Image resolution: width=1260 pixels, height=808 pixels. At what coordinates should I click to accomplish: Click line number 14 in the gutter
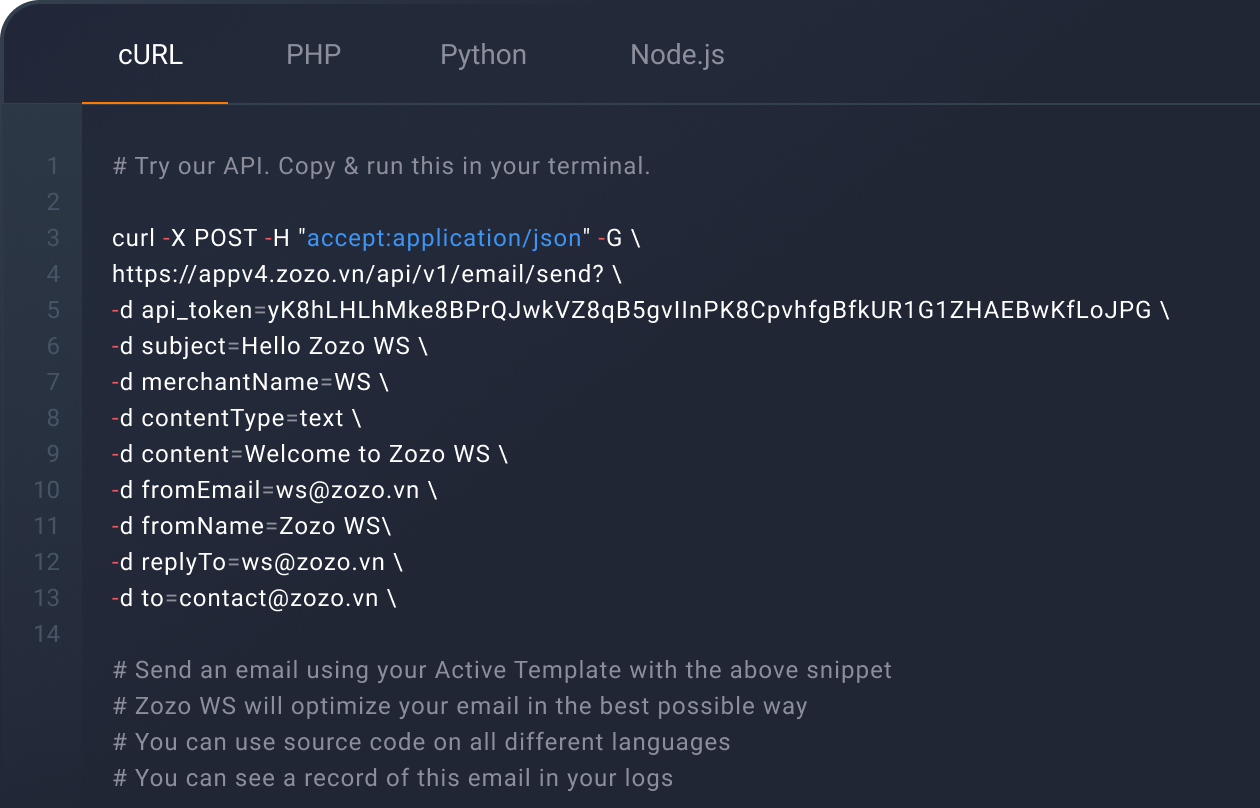tap(47, 634)
